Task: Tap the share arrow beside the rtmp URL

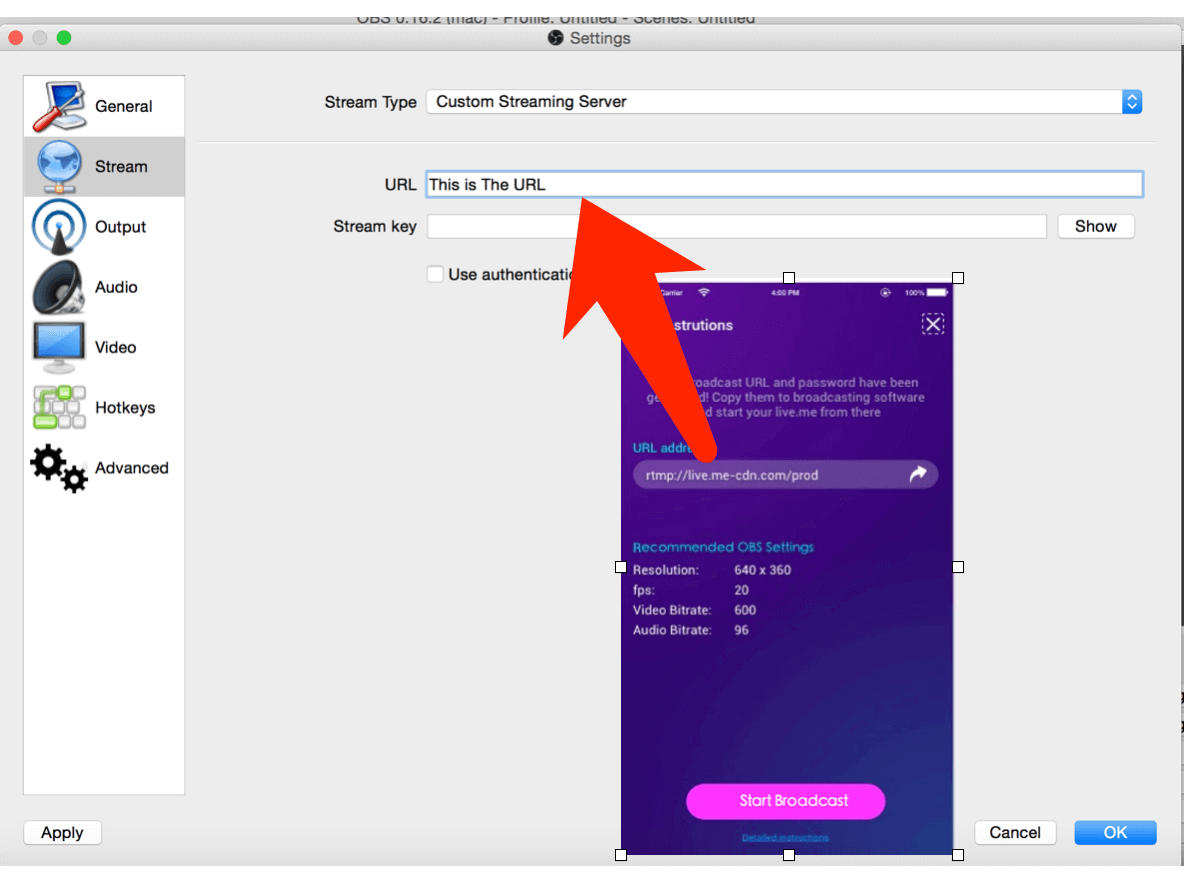Action: coord(917,474)
